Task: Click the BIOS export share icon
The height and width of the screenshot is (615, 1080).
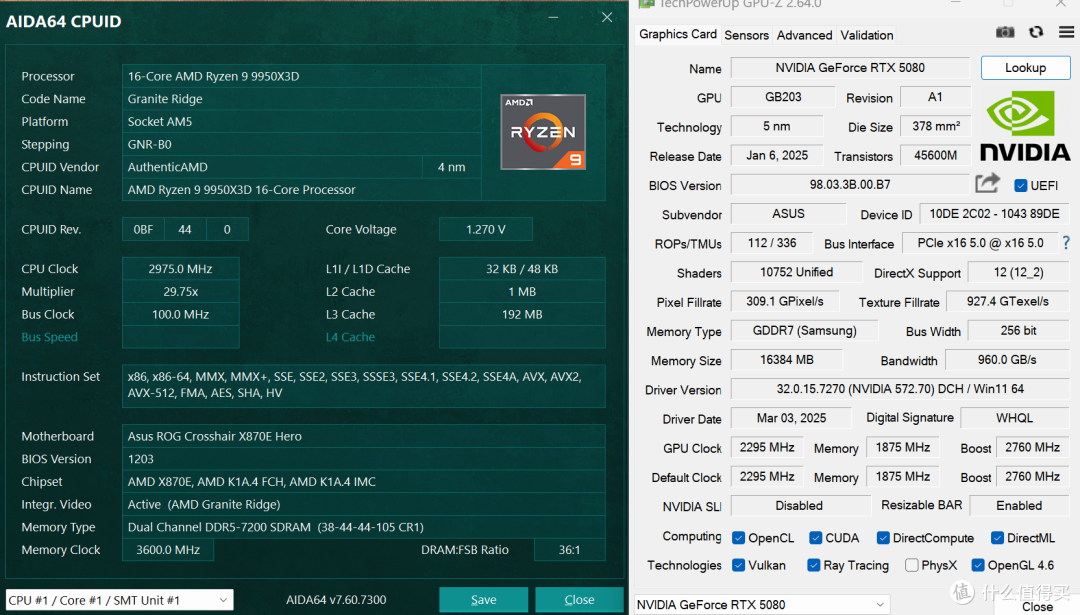Action: point(988,183)
